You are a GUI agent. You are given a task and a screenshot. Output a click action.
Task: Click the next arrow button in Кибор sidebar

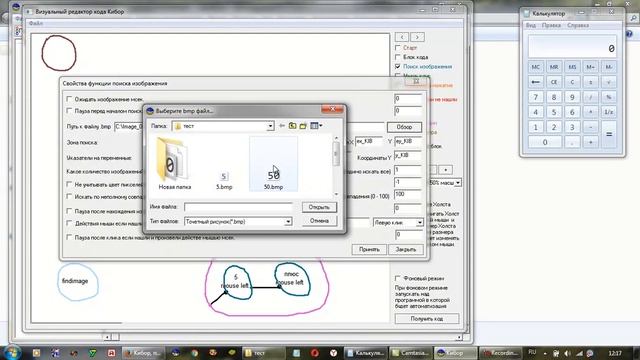click(x=417, y=37)
